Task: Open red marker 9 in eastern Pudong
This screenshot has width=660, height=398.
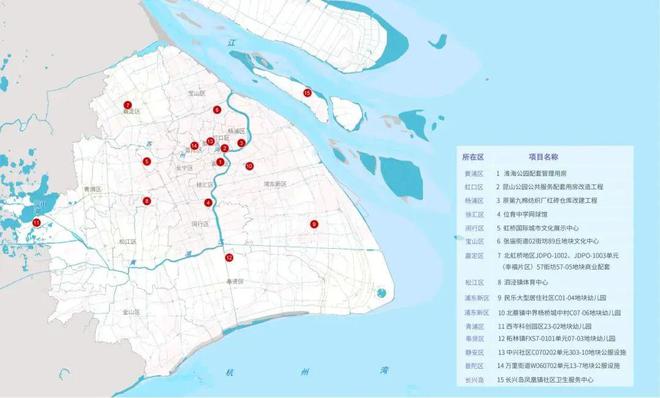Action: tap(314, 224)
